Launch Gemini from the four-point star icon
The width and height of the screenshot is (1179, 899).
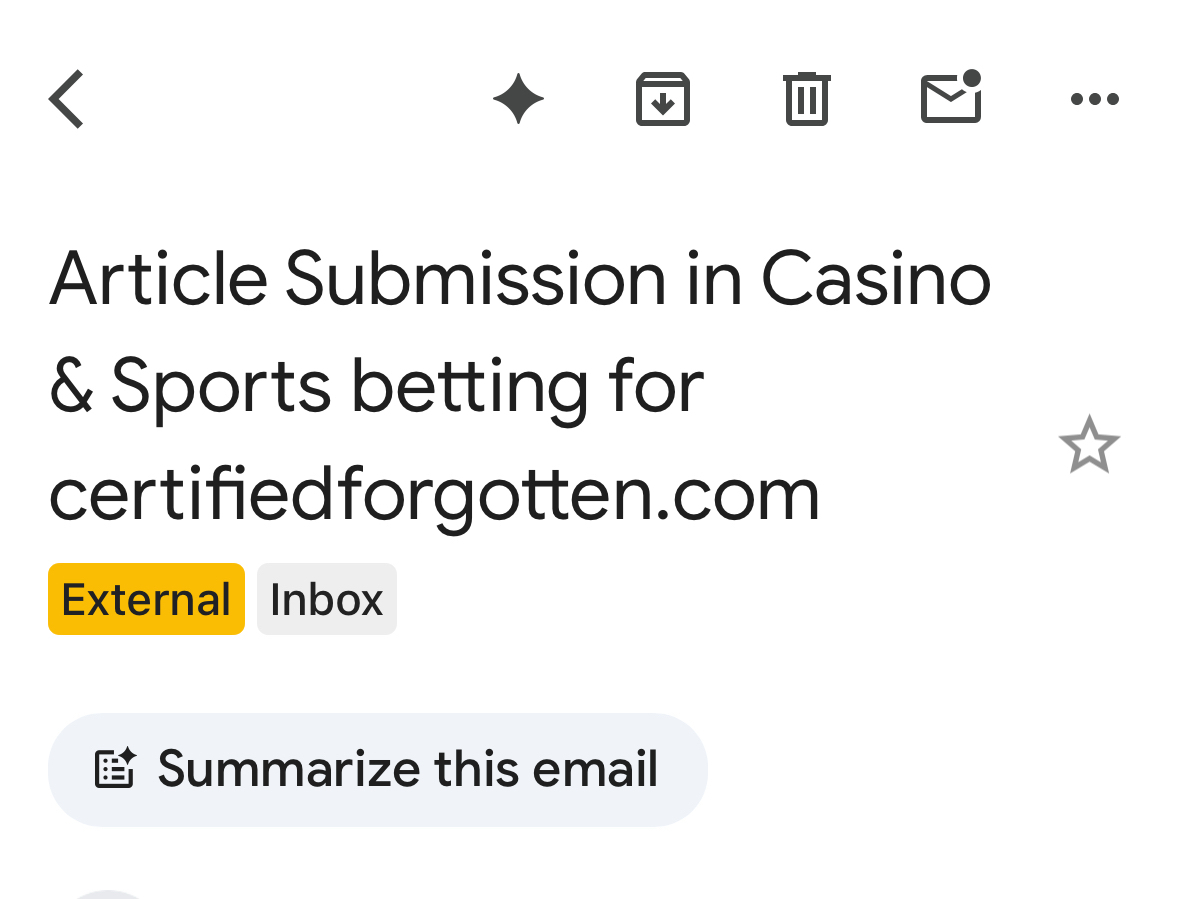(518, 99)
